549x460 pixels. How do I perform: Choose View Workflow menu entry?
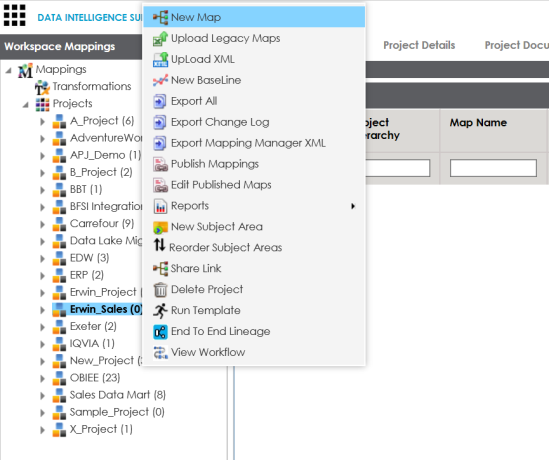coord(254,352)
